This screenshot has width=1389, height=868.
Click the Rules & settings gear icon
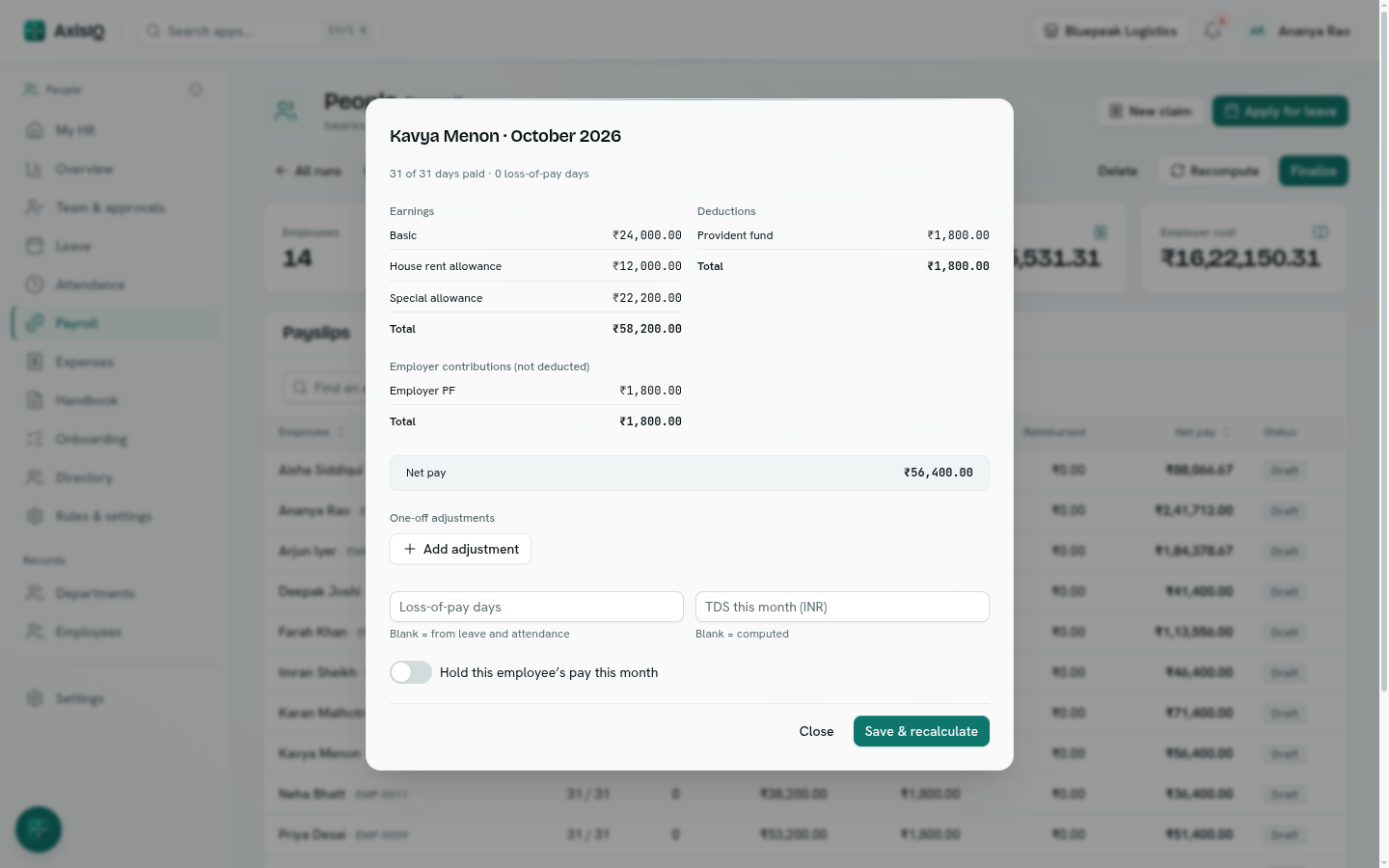coord(35,516)
